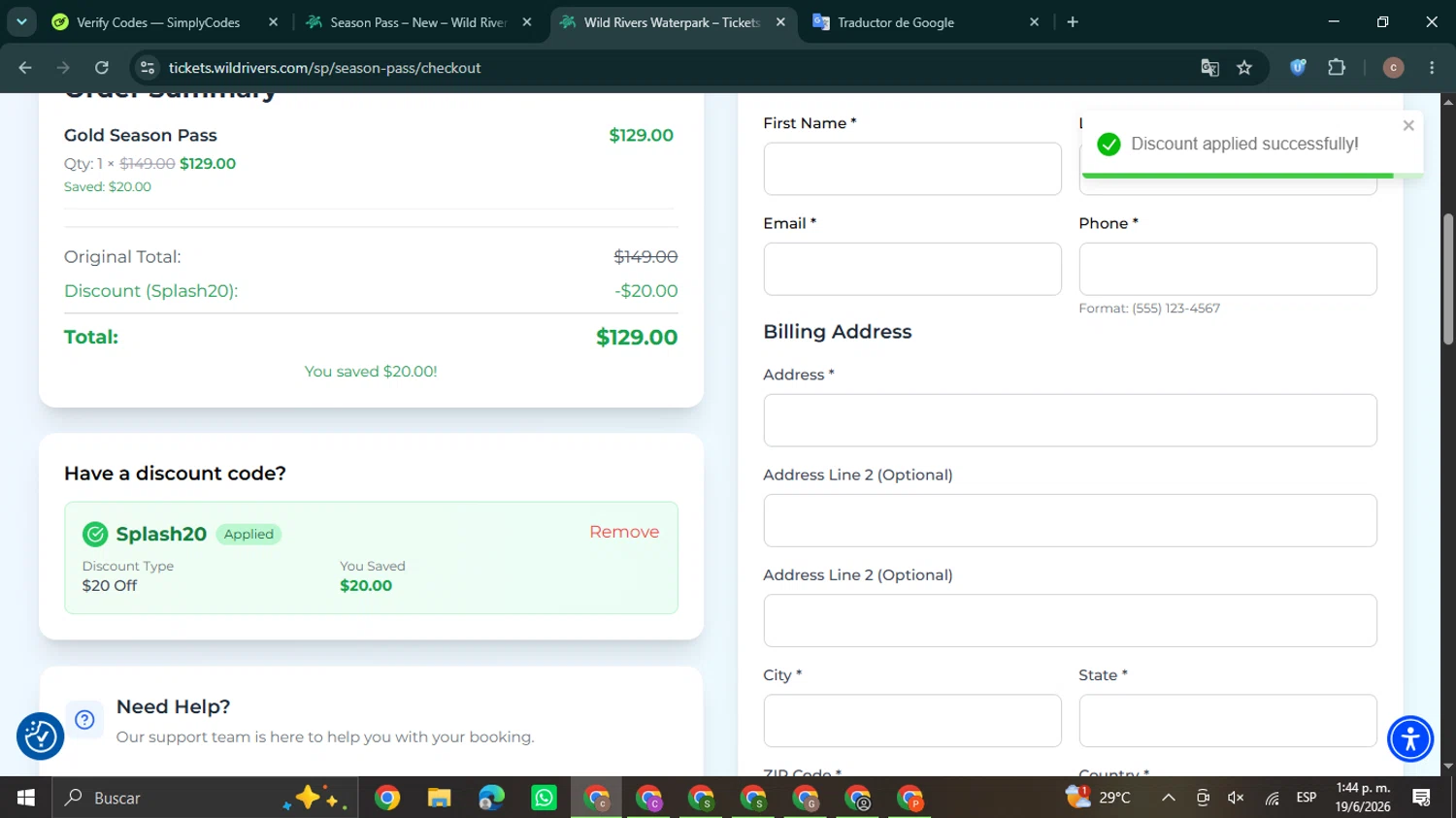Dismiss the discount applied notification
1456x818 pixels.
(1408, 125)
